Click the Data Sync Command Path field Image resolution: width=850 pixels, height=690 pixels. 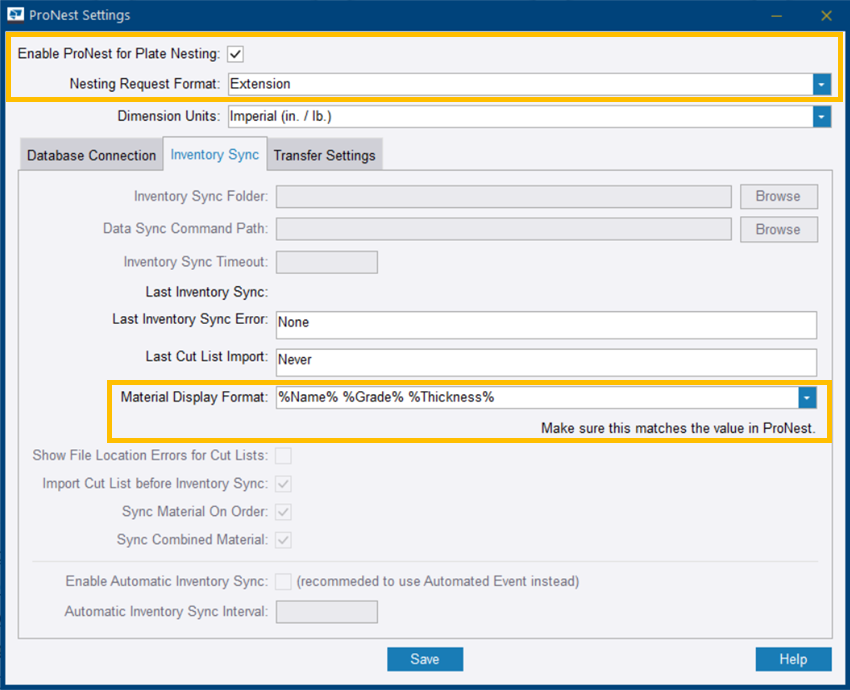click(504, 229)
